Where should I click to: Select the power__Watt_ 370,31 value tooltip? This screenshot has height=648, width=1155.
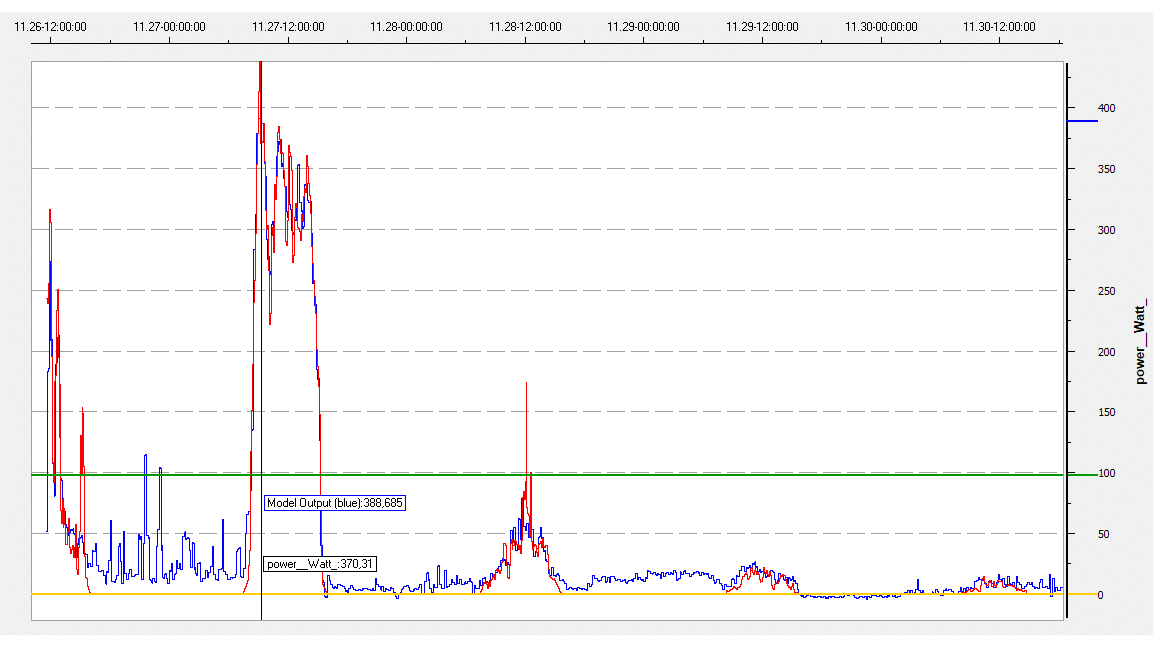tap(320, 564)
